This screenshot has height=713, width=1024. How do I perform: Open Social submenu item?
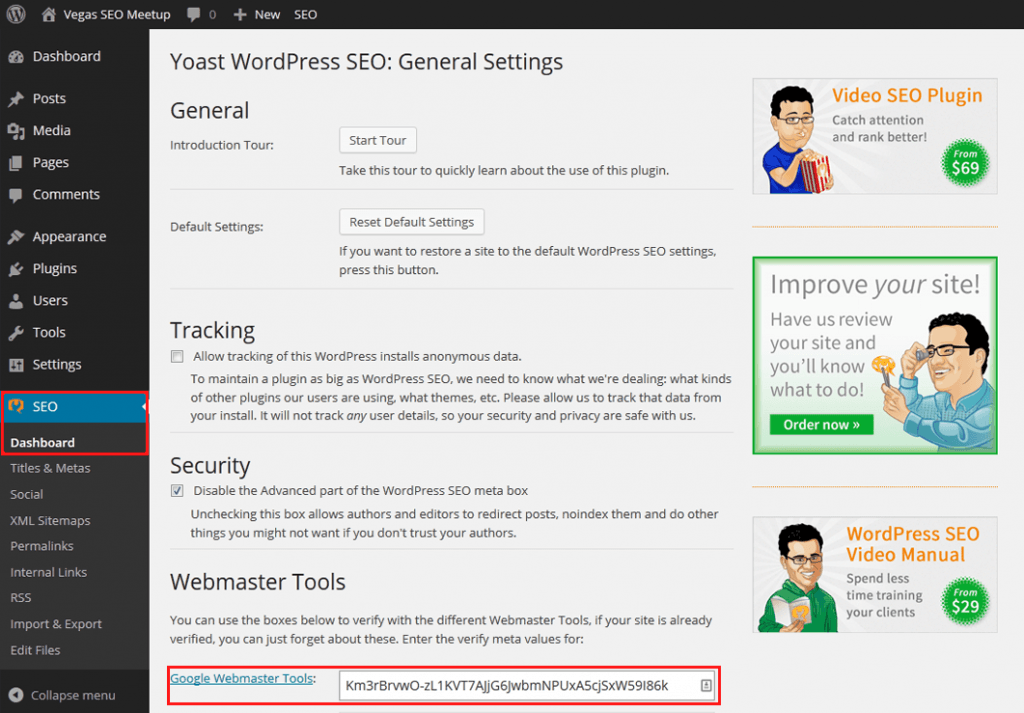[x=27, y=494]
